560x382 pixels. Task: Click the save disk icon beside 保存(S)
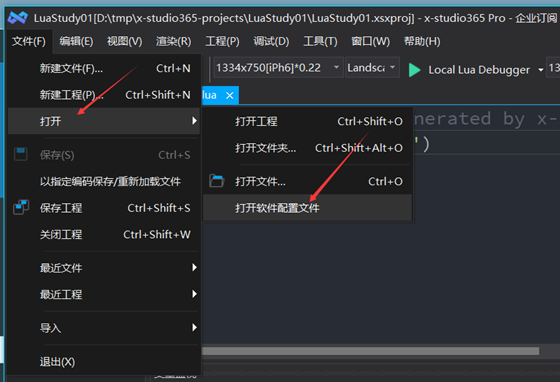click(21, 154)
